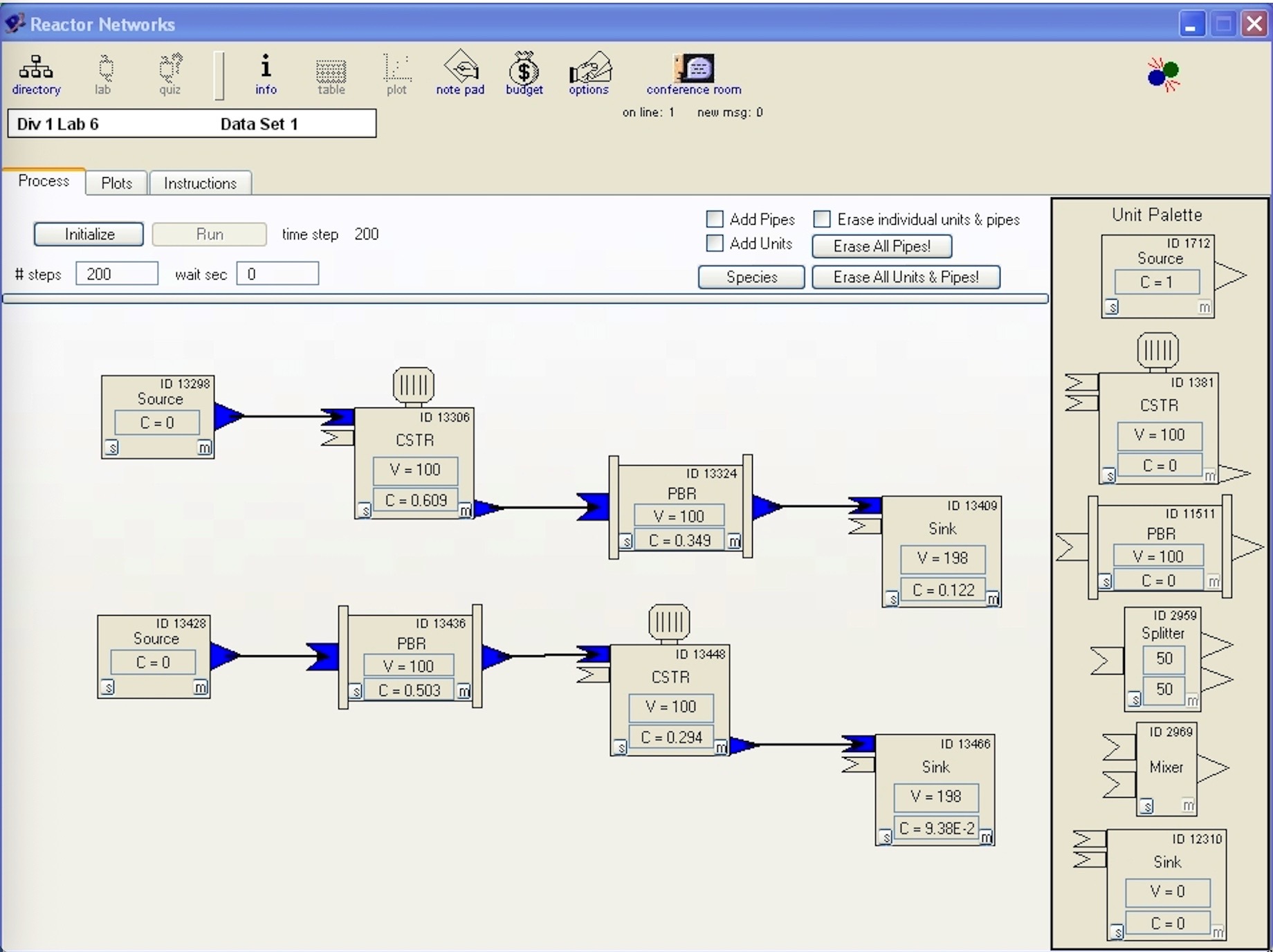Open the options icon
The image size is (1273, 952).
pos(589,73)
